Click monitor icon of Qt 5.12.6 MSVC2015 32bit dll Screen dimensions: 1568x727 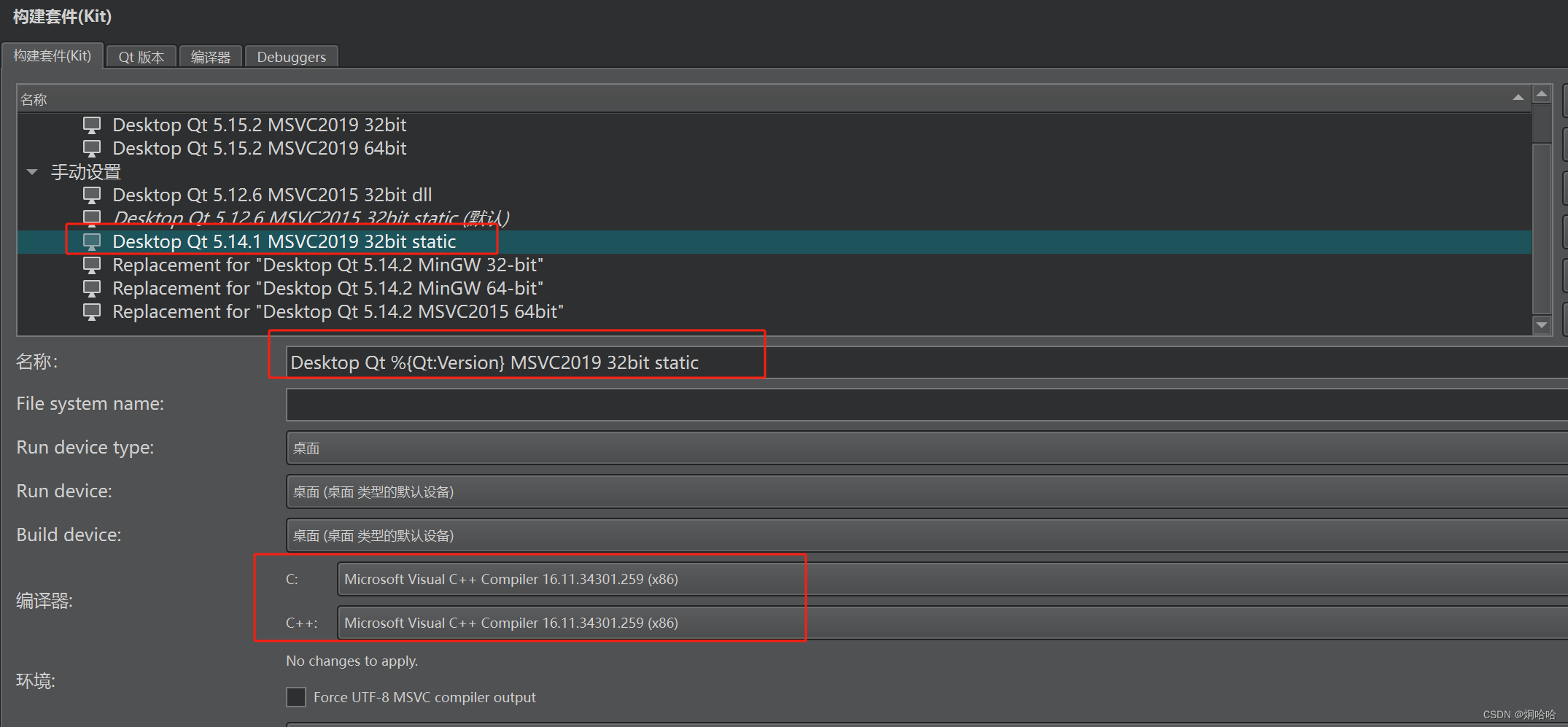[x=92, y=195]
